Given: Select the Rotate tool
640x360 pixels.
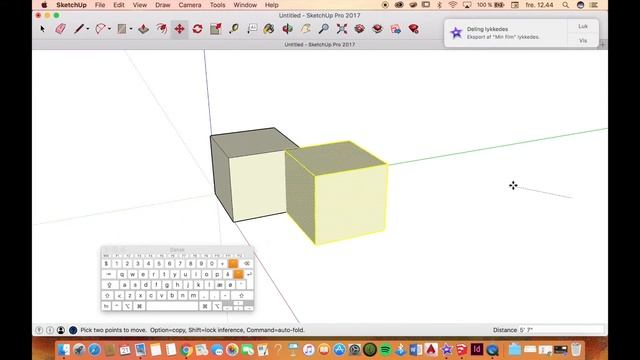Looking at the screenshot, I should coord(198,29).
